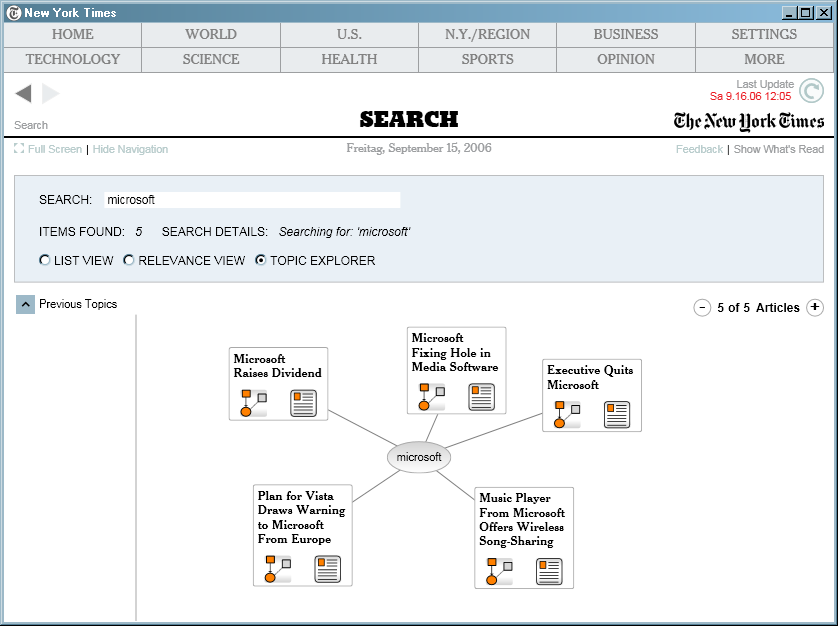This screenshot has width=838, height=626.
Task: Open the Settings menu item
Action: click(764, 35)
